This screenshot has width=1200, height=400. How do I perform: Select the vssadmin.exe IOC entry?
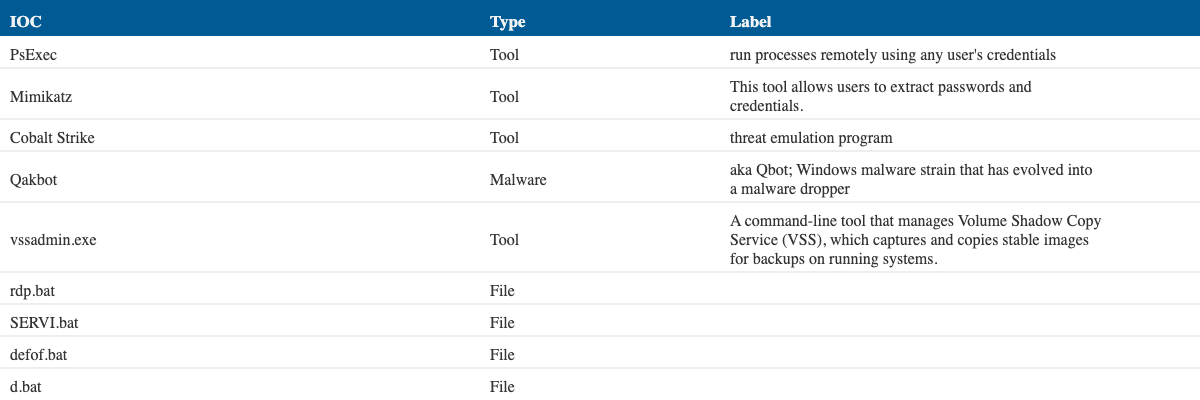pos(53,241)
